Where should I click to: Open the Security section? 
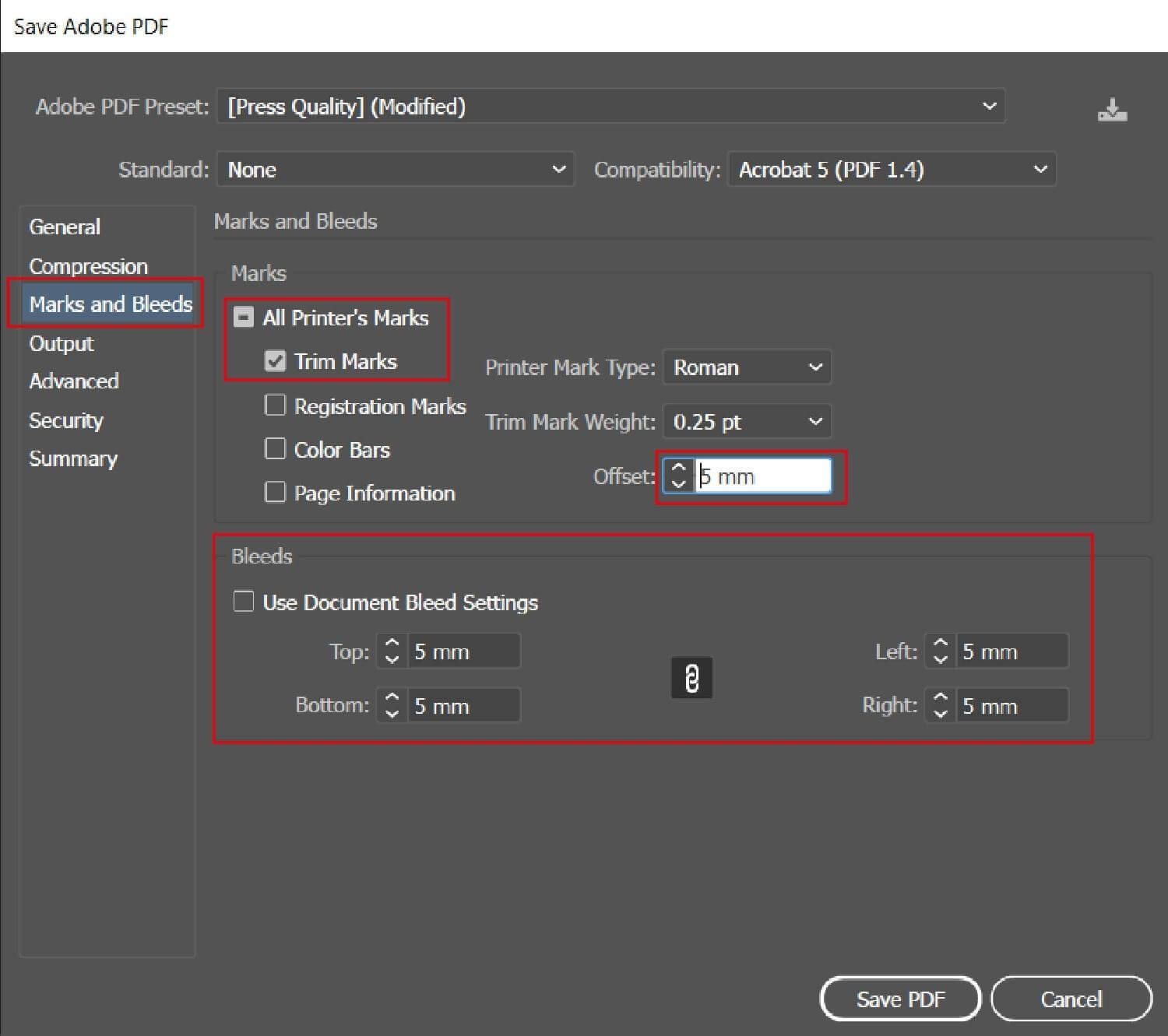[66, 420]
